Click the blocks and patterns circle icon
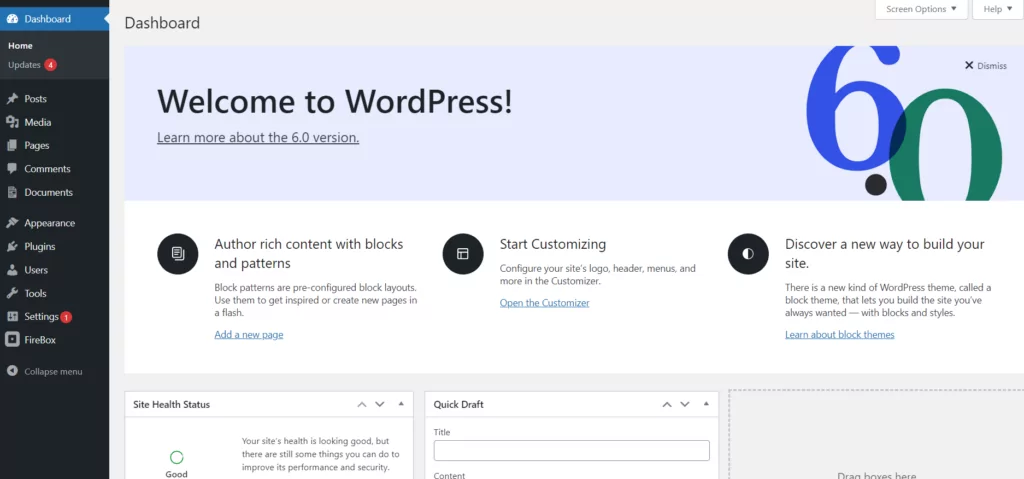The width and height of the screenshot is (1024, 479). 178,254
